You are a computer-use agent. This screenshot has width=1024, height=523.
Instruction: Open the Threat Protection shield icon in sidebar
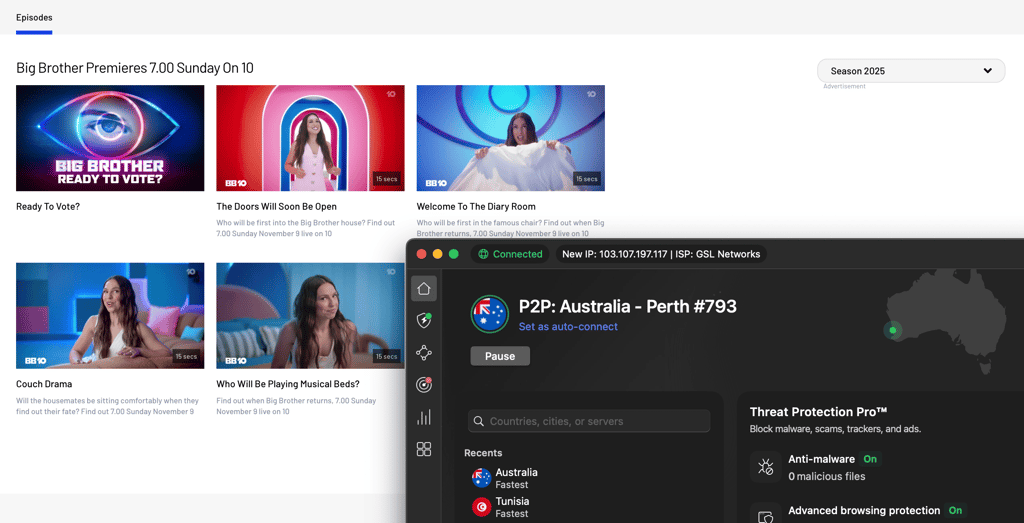click(424, 320)
